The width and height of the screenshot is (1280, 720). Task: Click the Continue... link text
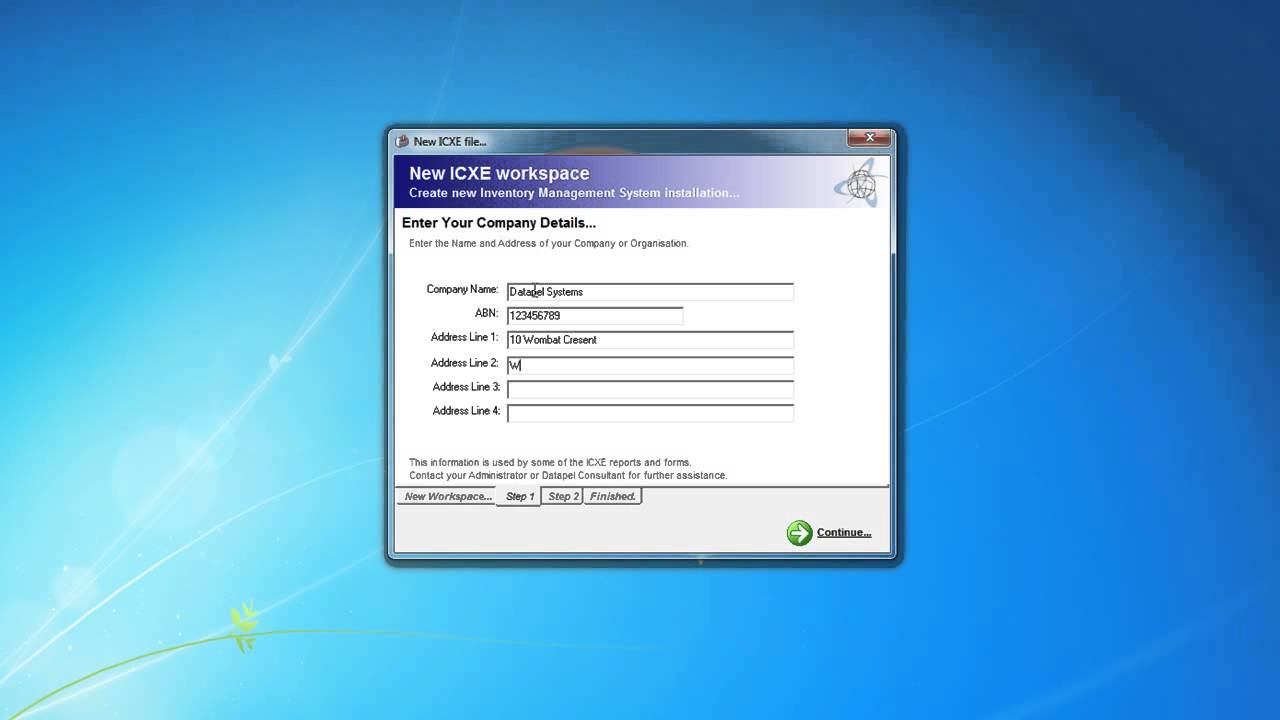(844, 533)
